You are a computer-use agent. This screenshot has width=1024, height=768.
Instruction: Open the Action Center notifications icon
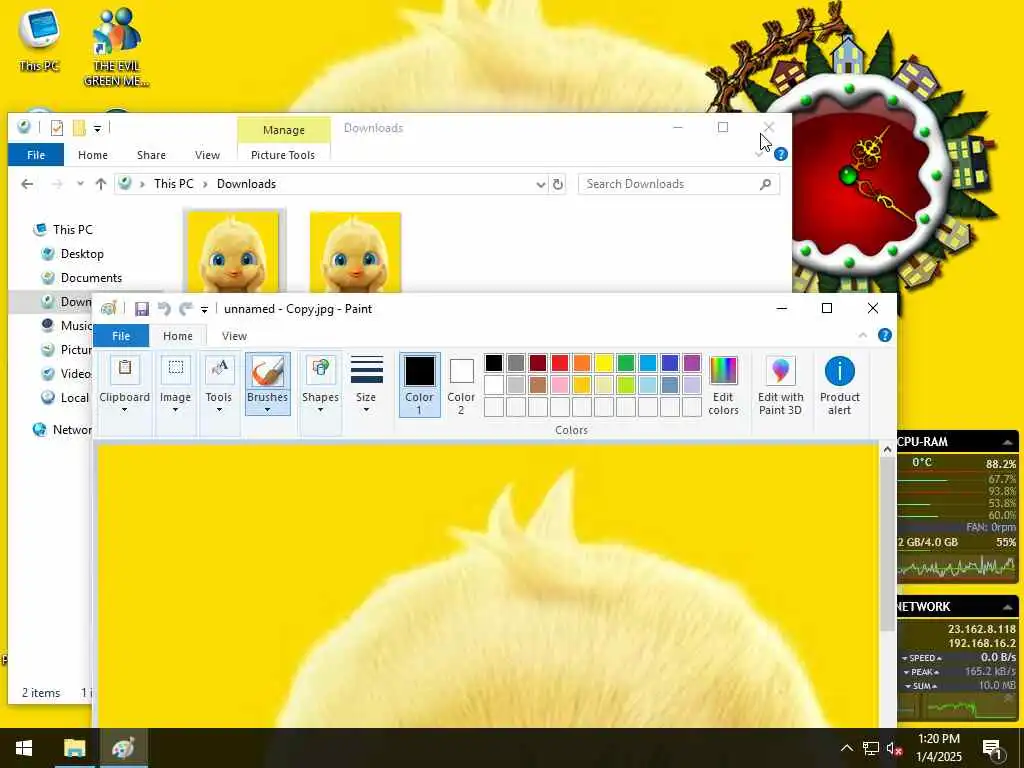[x=992, y=748]
